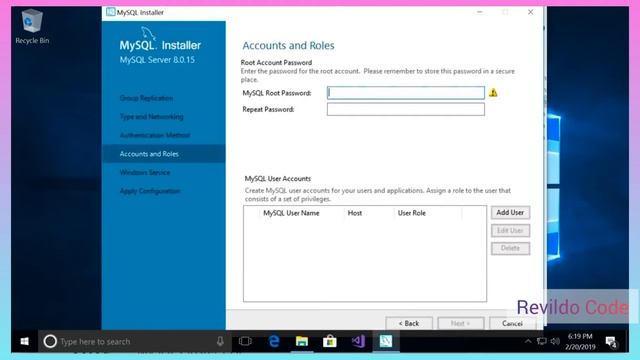The height and width of the screenshot is (360, 640).
Task: Click the MySQL Installer title bar icon
Action: pos(110,12)
